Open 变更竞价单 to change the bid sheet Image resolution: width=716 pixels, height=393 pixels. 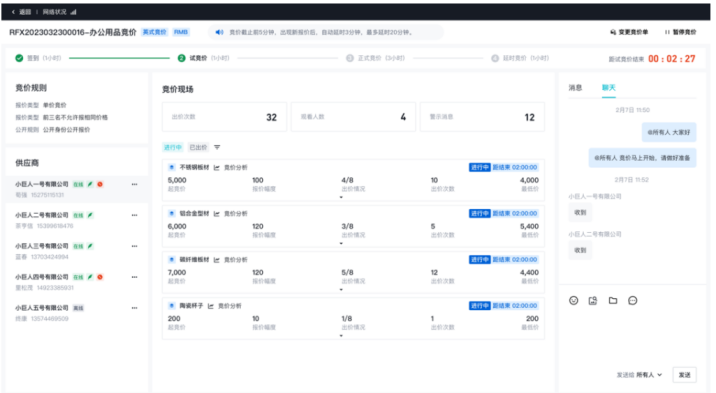[629, 32]
